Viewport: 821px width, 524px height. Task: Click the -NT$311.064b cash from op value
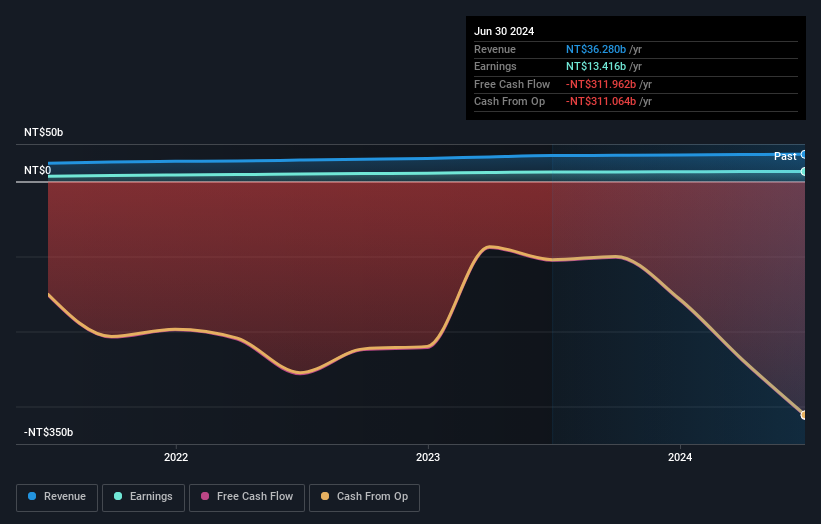[601, 102]
